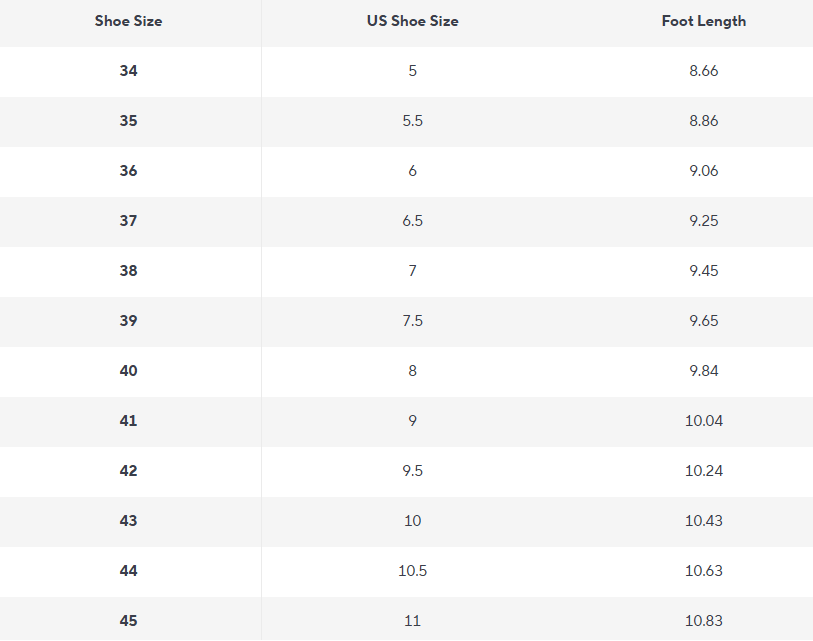Select shoe size 35 cell
Screen dimensions: 813x641
[129, 121]
